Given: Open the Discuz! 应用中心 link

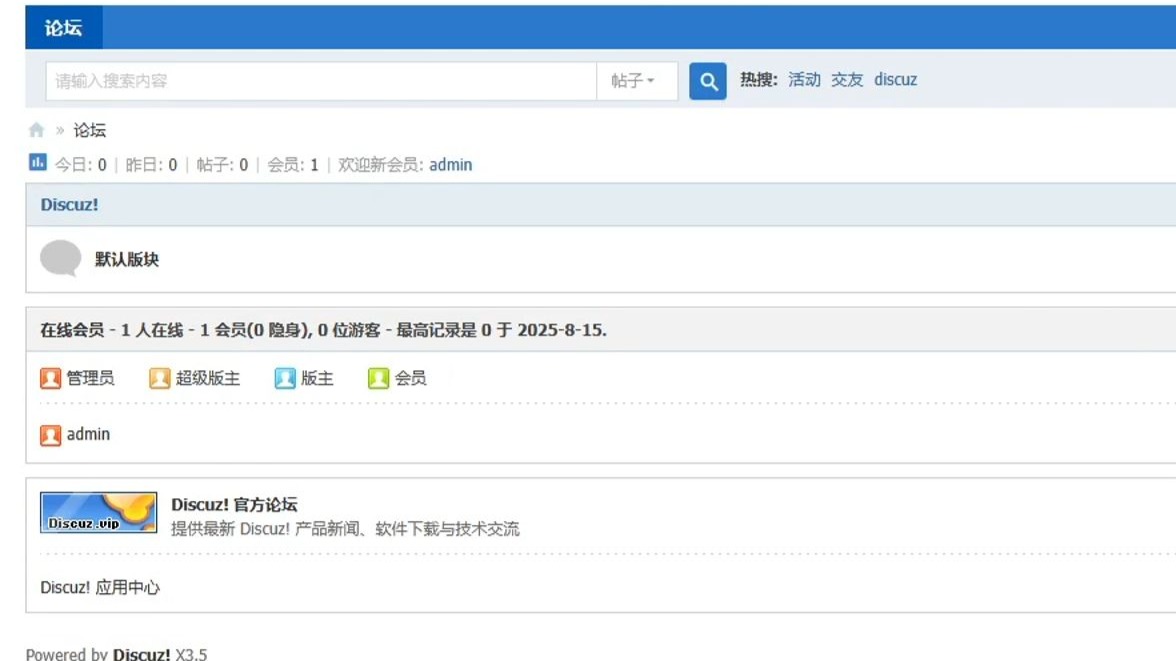Looking at the screenshot, I should (x=100, y=587).
